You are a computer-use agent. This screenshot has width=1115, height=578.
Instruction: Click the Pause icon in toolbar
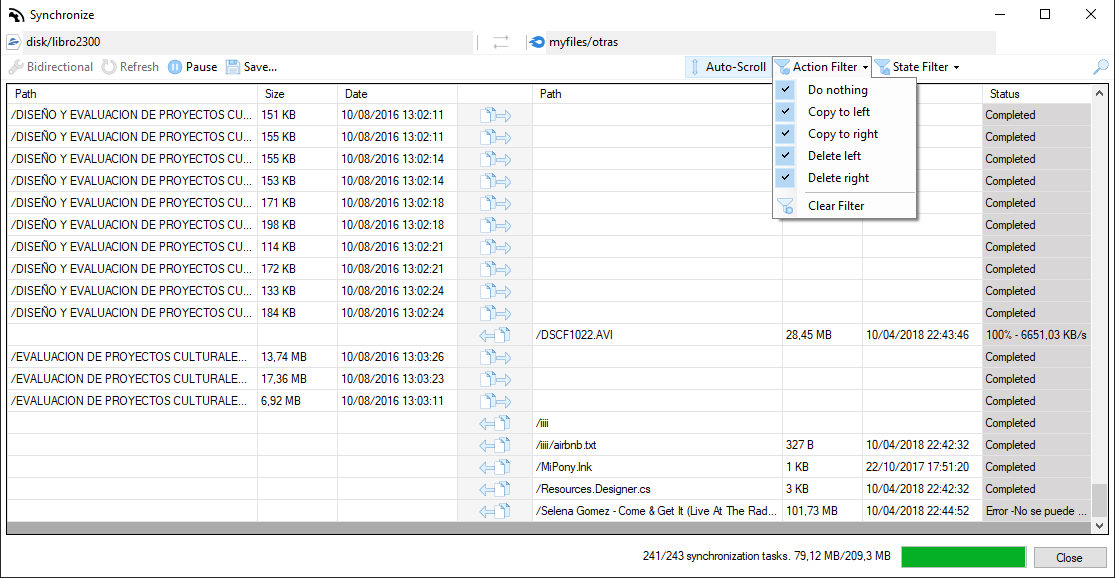coord(175,67)
